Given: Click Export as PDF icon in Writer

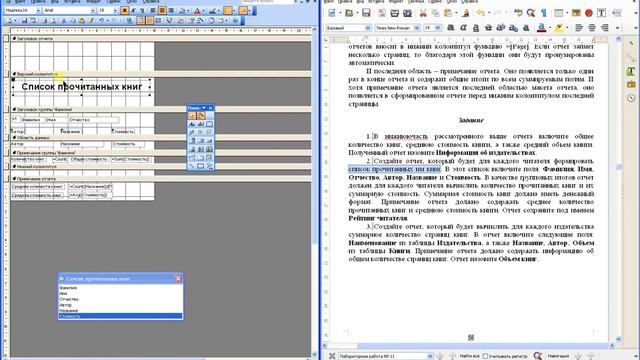Looking at the screenshot, I should (382, 13).
